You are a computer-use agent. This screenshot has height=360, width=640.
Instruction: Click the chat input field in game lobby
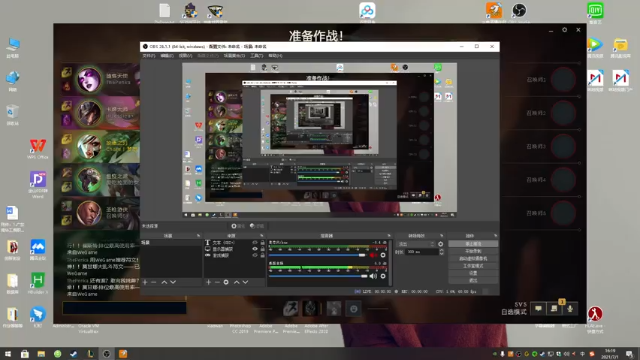point(124,308)
